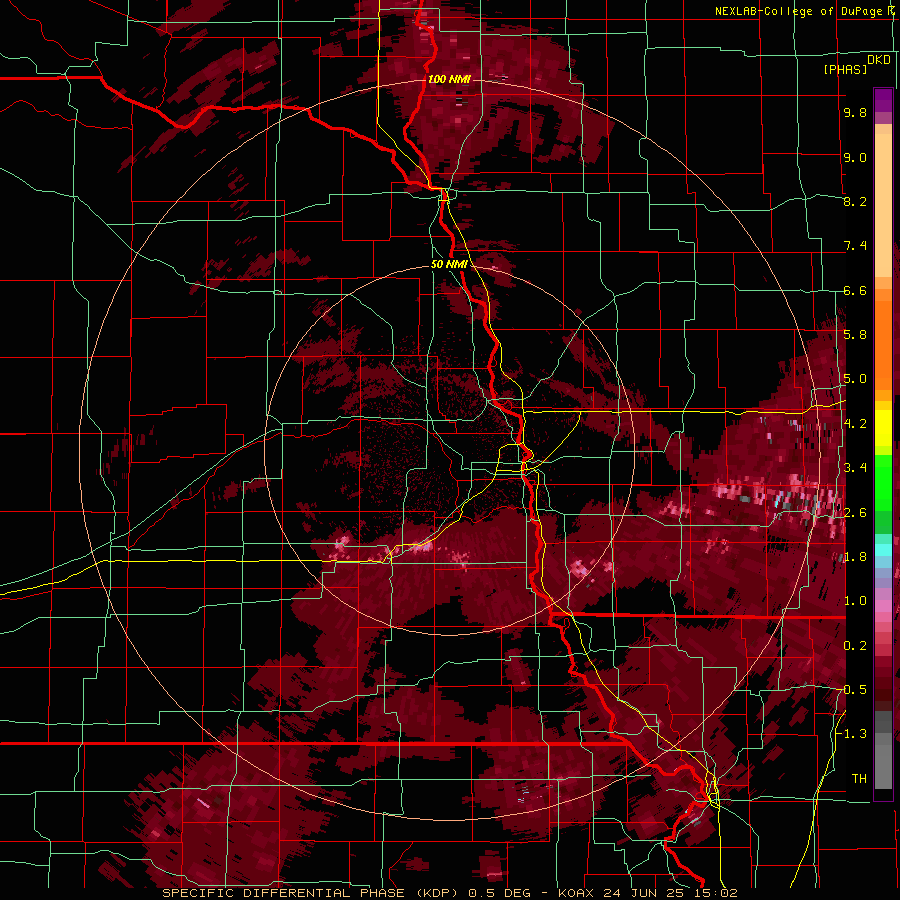Click the KOAX 24 JUN 25 15:02 timestamp
The image size is (900, 900).
pyautogui.click(x=647, y=893)
